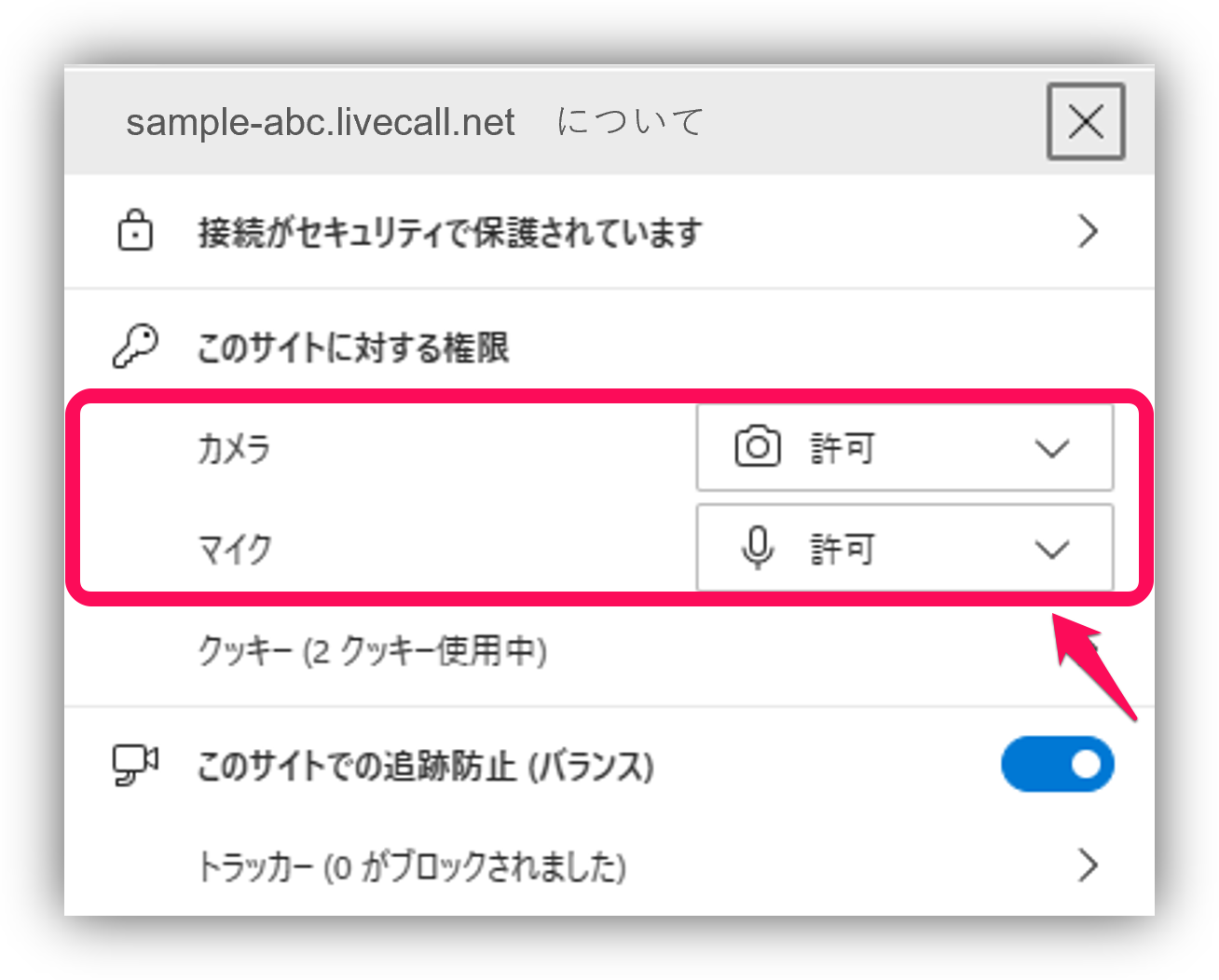Click the microphone icon in the マイク permission box
1219x980 pixels.
(757, 549)
